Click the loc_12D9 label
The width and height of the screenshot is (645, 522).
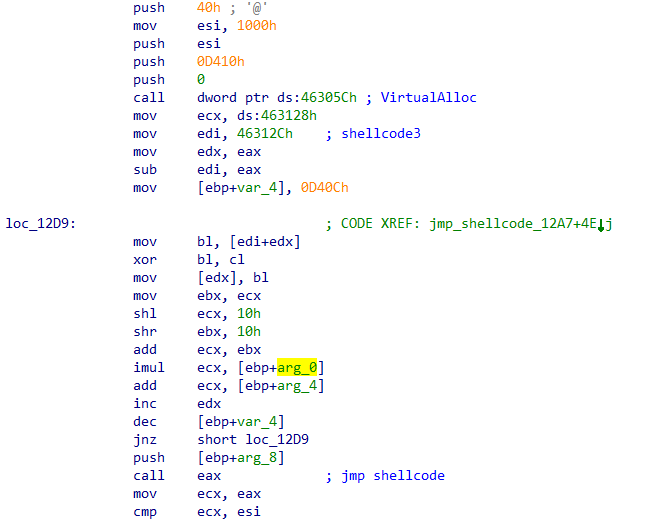coord(41,223)
